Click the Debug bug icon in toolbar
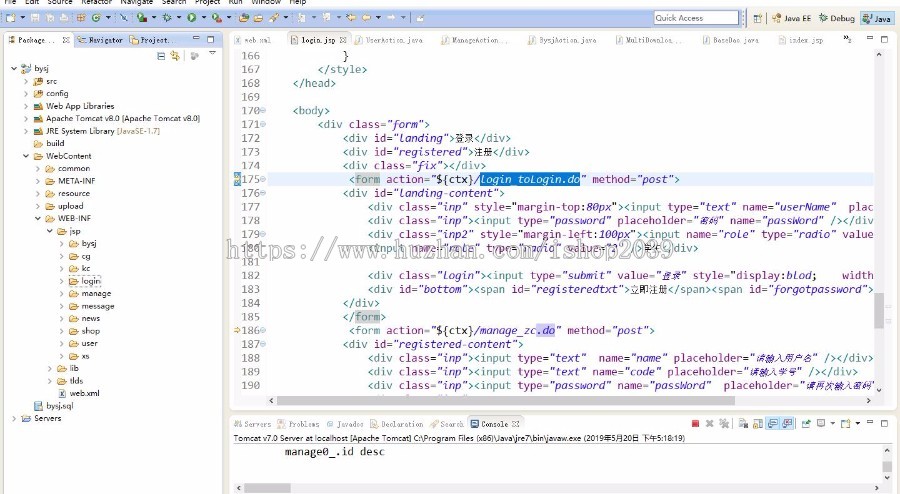The image size is (900, 494). (x=166, y=17)
